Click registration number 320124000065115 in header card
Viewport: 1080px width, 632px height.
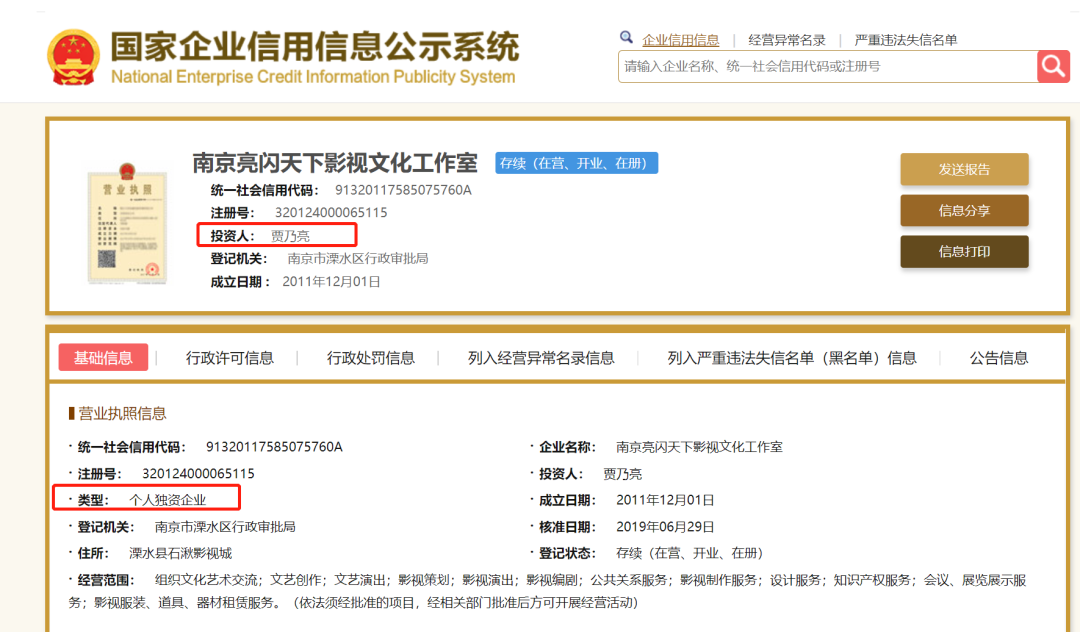point(331,213)
